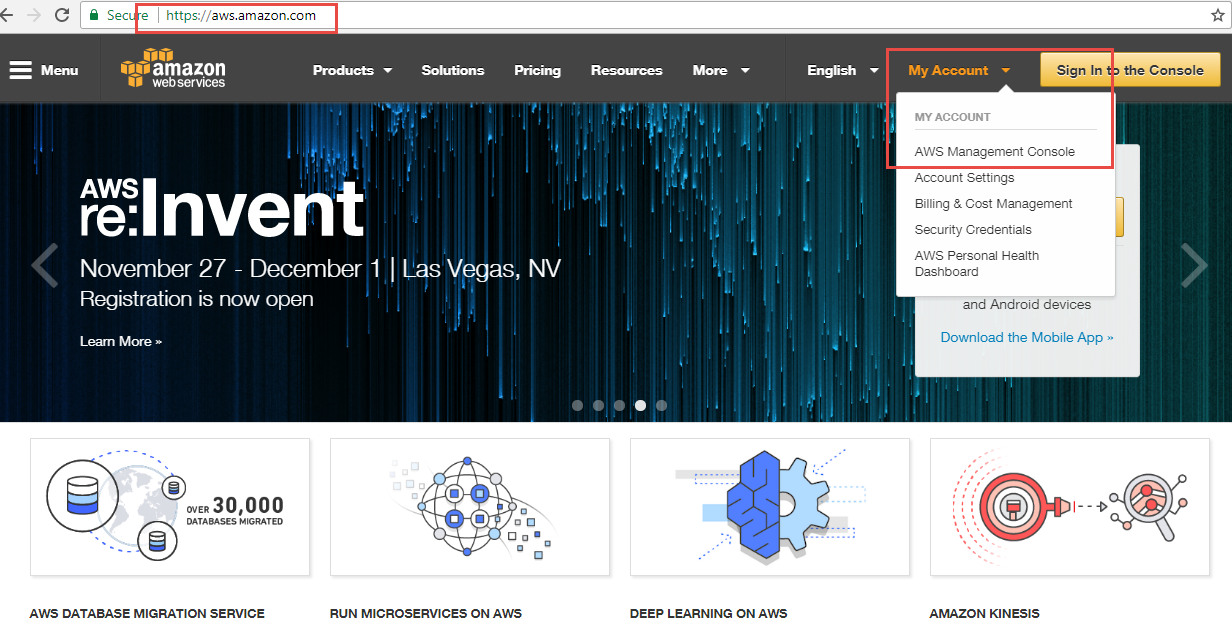The height and width of the screenshot is (624, 1232).
Task: Choose AWS Management Console from My Account
Action: pos(995,152)
